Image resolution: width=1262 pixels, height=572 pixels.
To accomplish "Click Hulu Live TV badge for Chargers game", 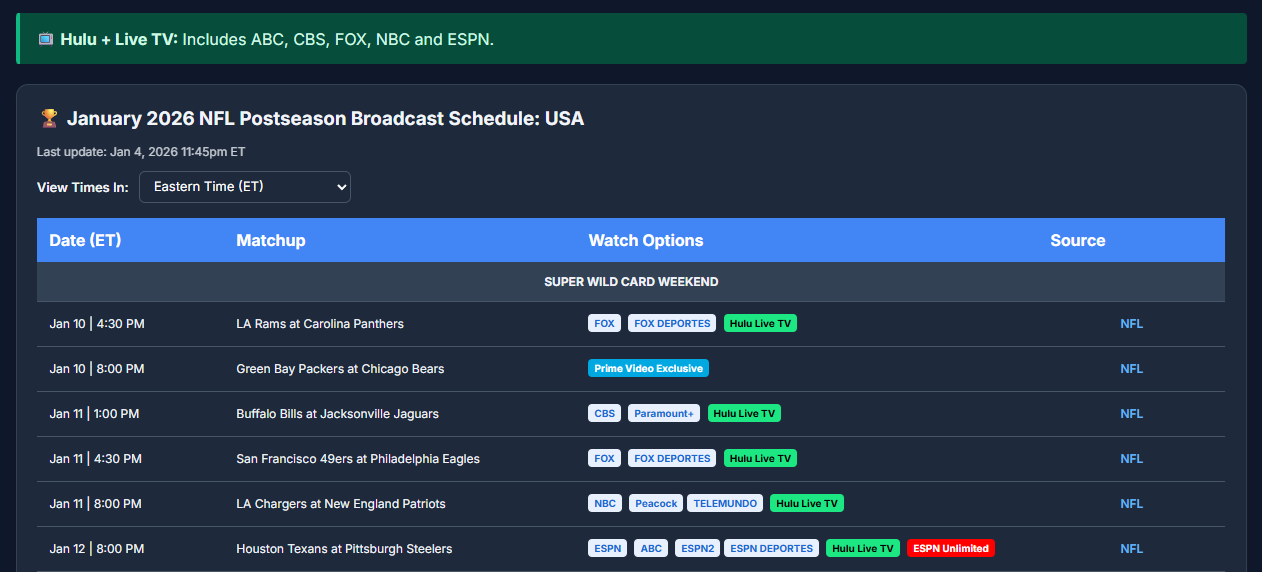I will pos(807,503).
